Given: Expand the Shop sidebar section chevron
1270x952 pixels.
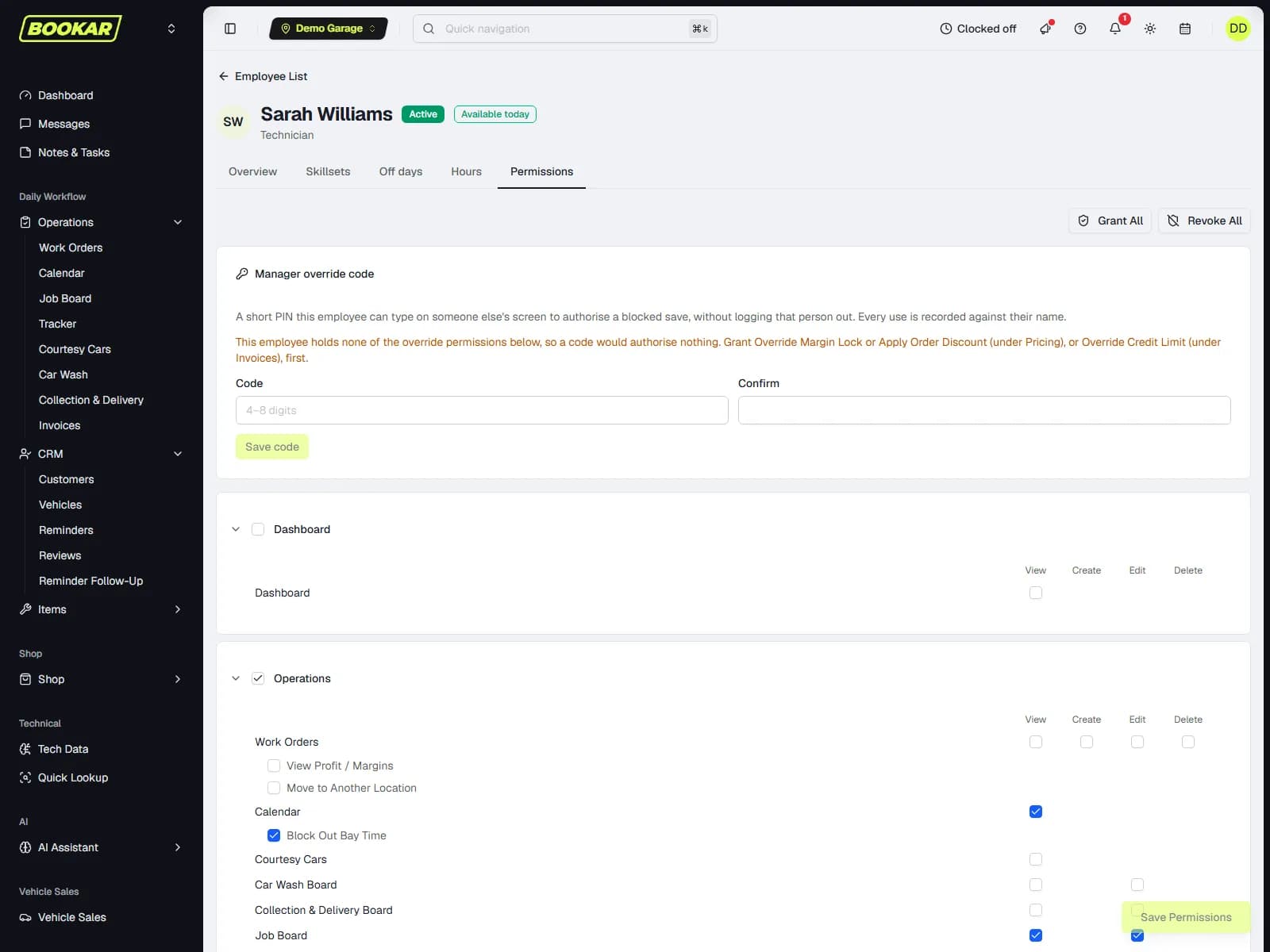Looking at the screenshot, I should (x=178, y=679).
